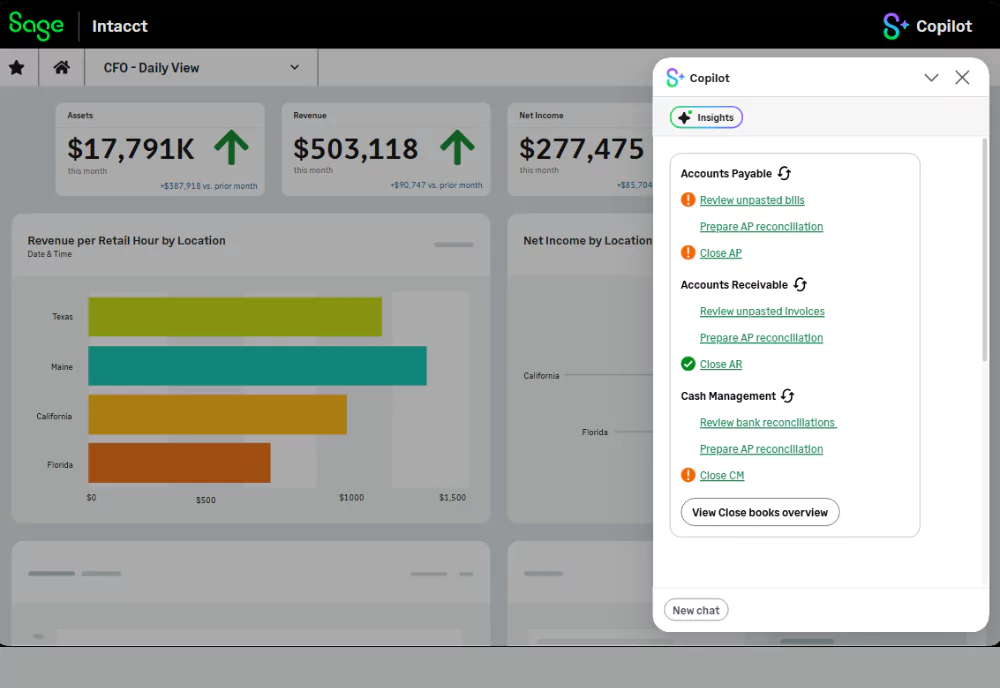Screen dimensions: 1000x688
Task: Click green check icon beside Close AR
Action: pyautogui.click(x=688, y=364)
